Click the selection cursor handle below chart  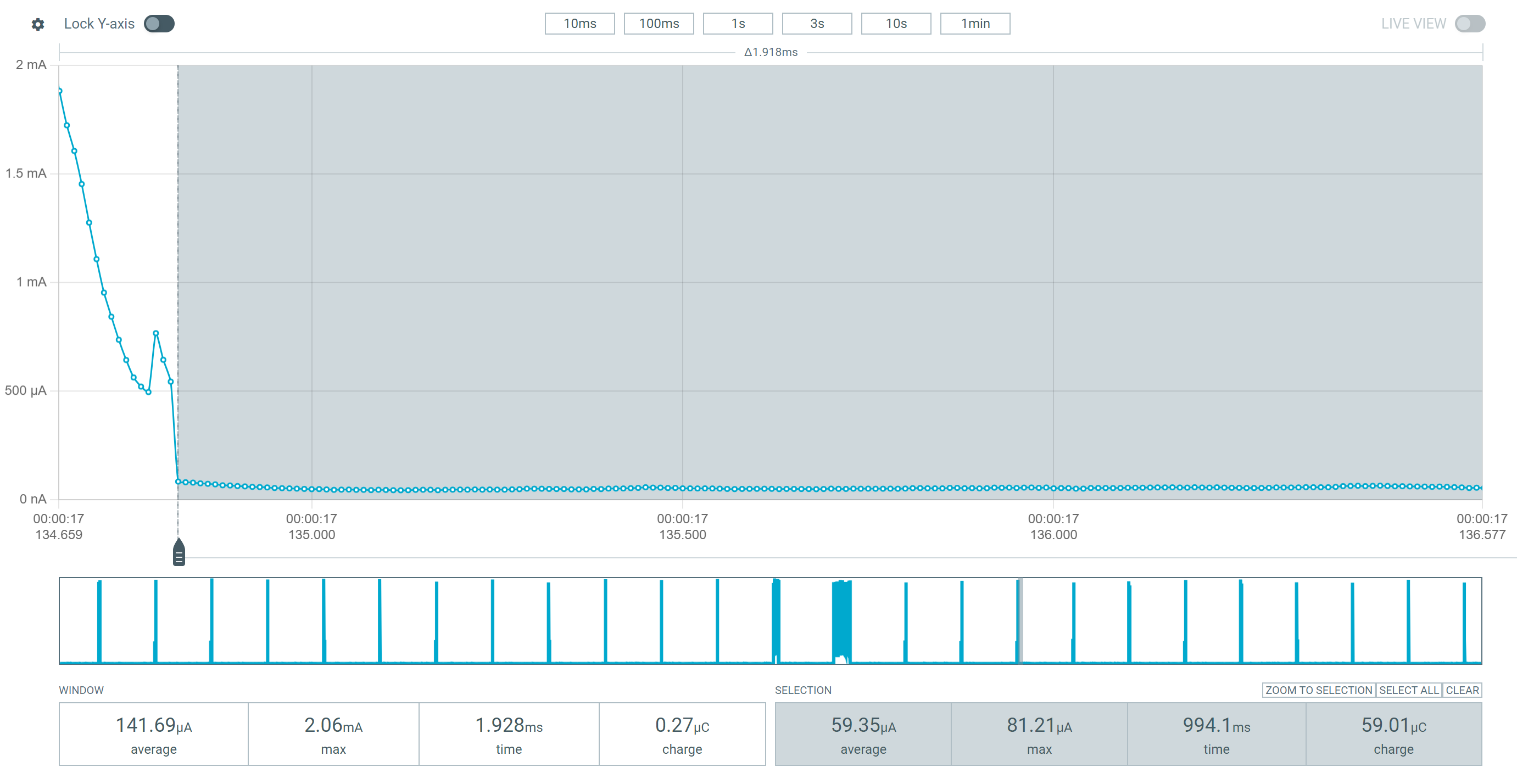tap(179, 552)
